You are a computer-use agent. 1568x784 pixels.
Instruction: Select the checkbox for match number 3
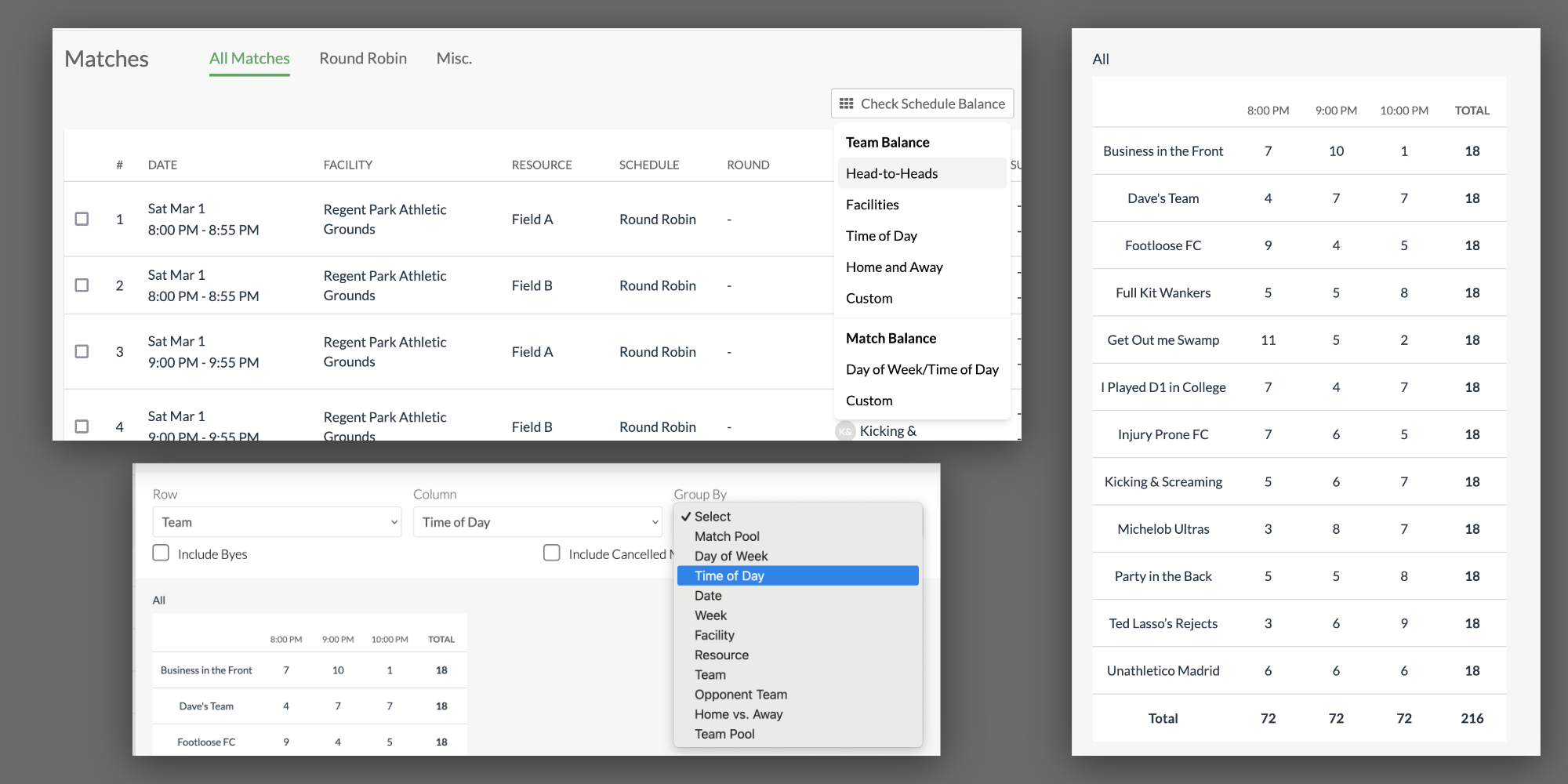coord(82,351)
